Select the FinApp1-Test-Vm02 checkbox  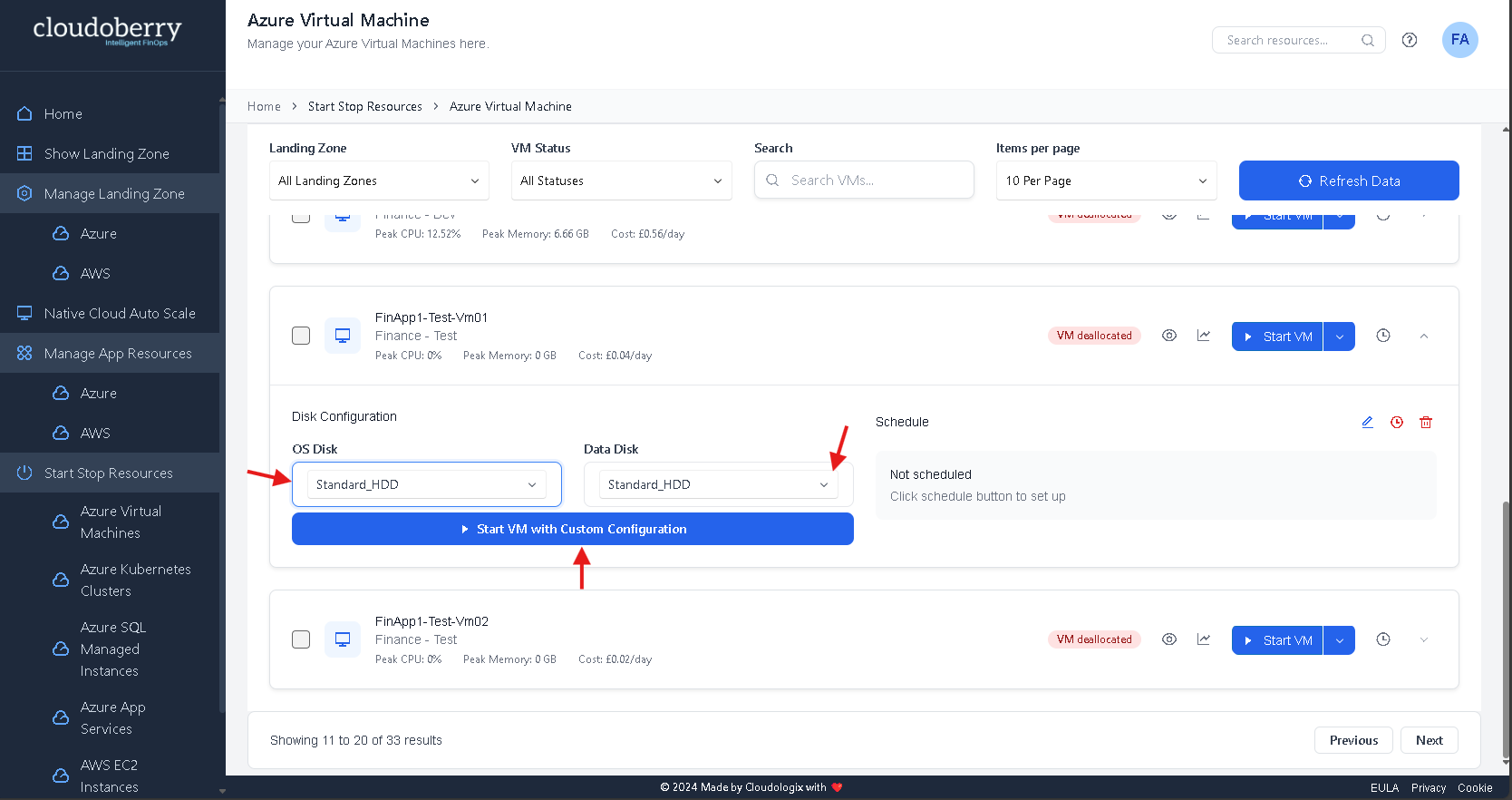pyautogui.click(x=301, y=639)
